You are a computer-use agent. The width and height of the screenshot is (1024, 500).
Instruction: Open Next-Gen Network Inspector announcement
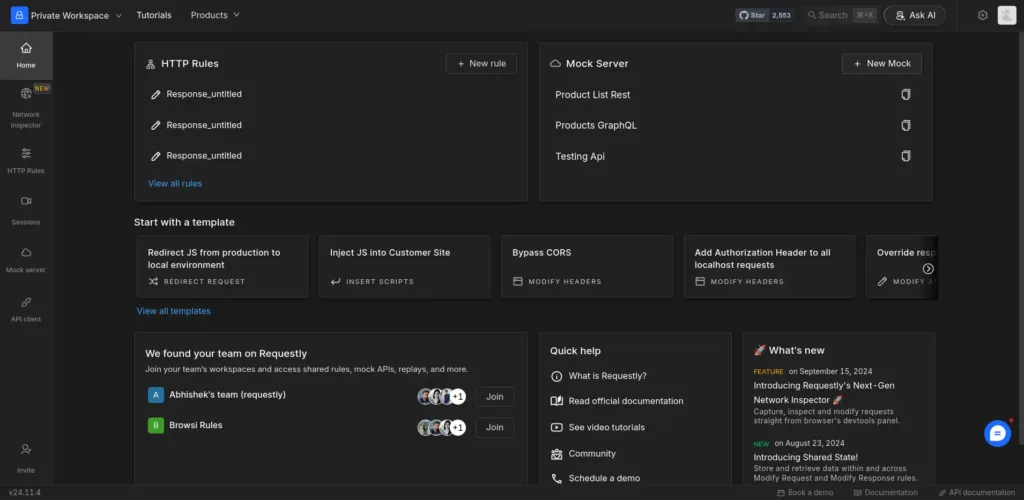(824, 392)
